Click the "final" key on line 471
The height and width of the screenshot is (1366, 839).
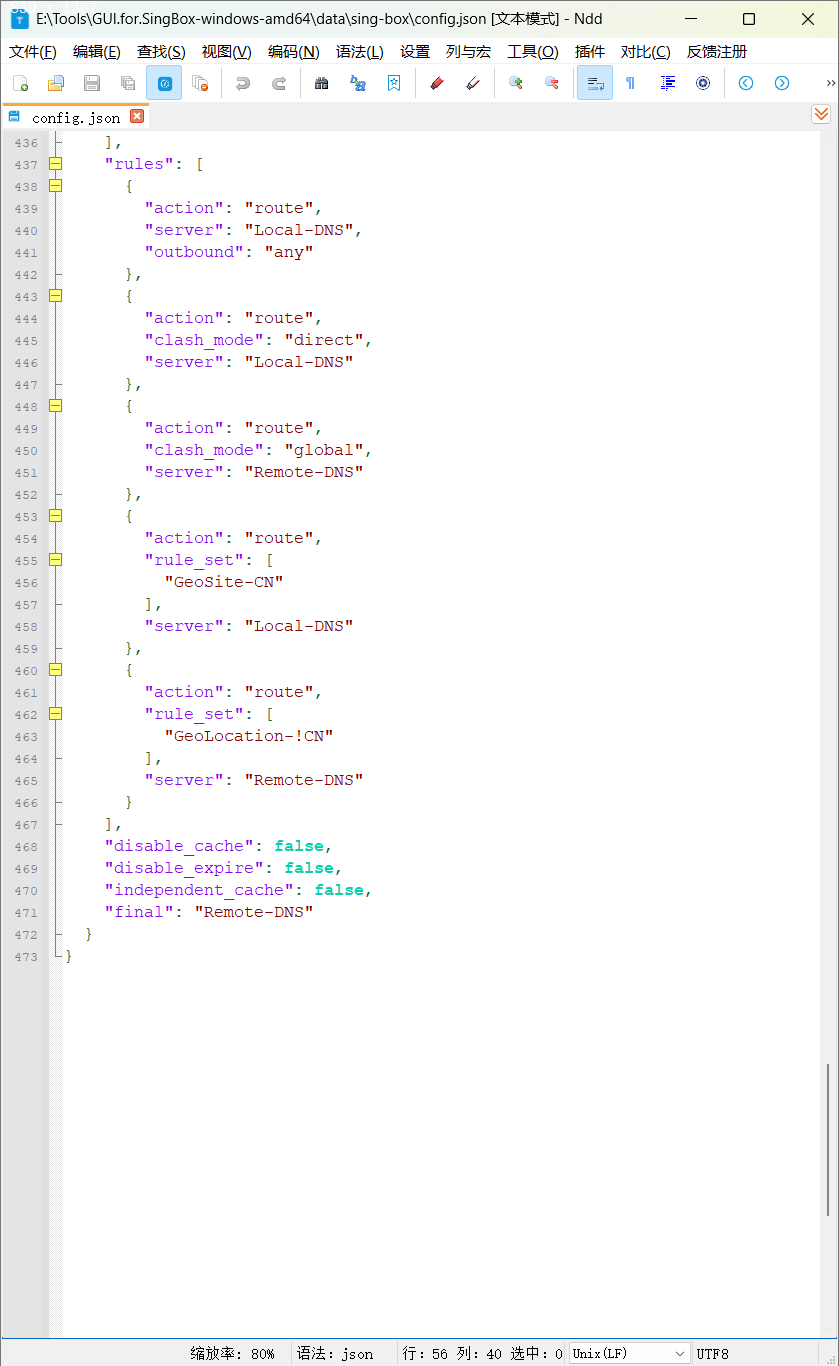tap(139, 912)
